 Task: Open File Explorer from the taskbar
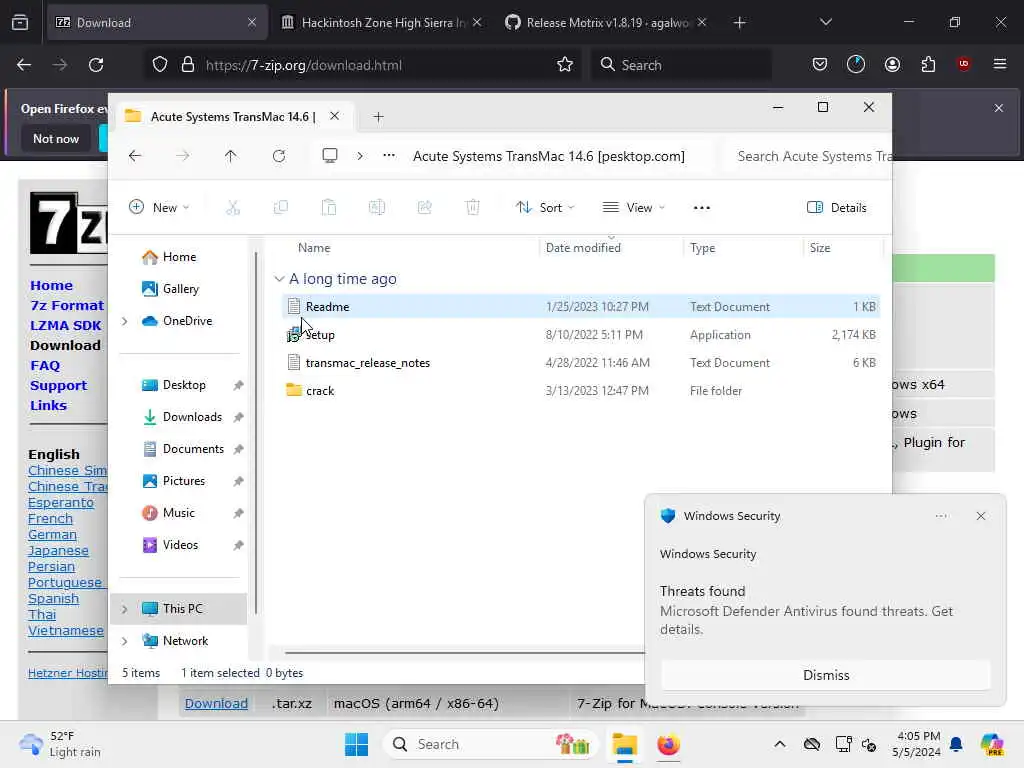624,744
